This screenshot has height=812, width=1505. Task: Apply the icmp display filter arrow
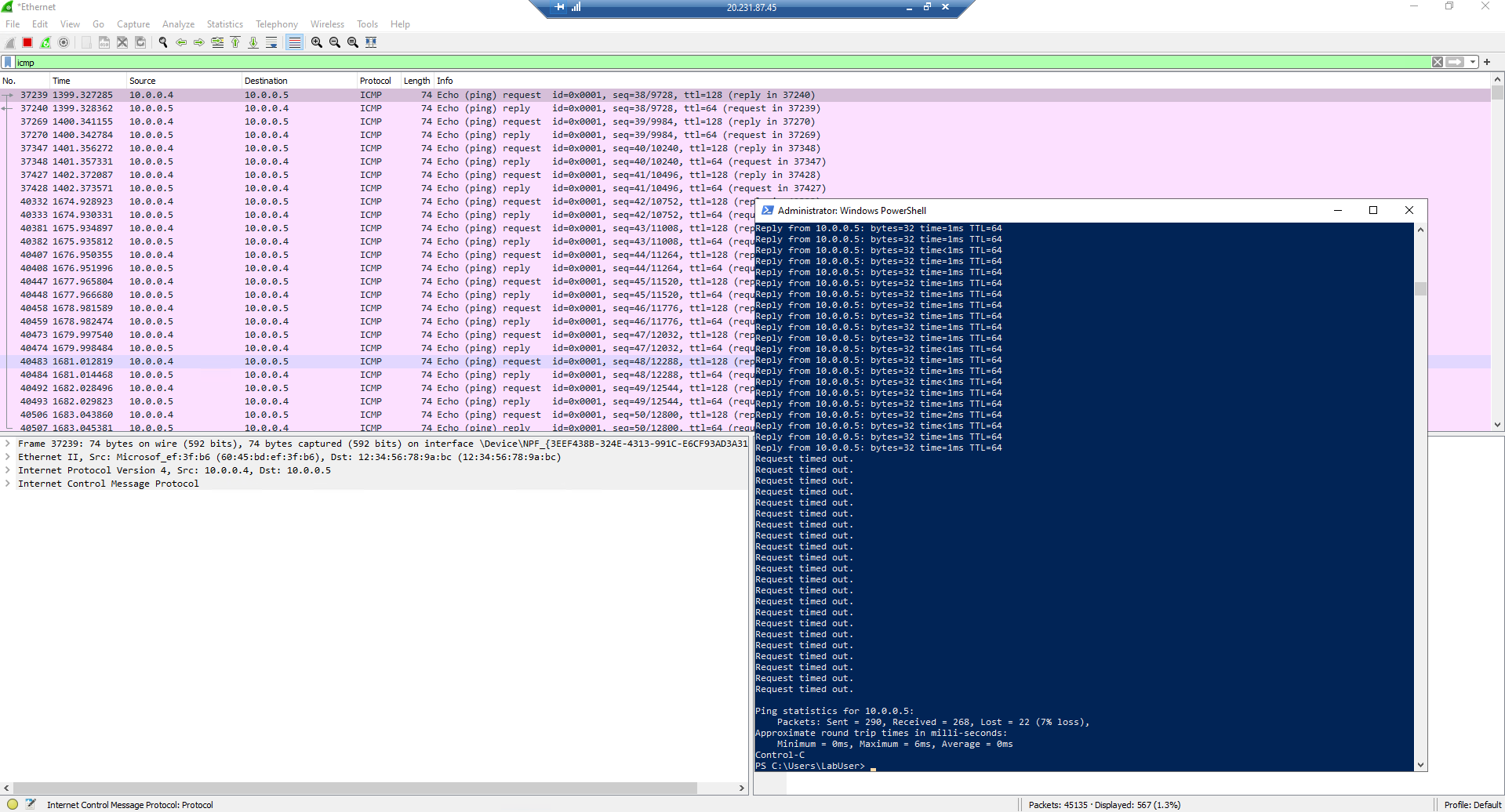[1456, 62]
